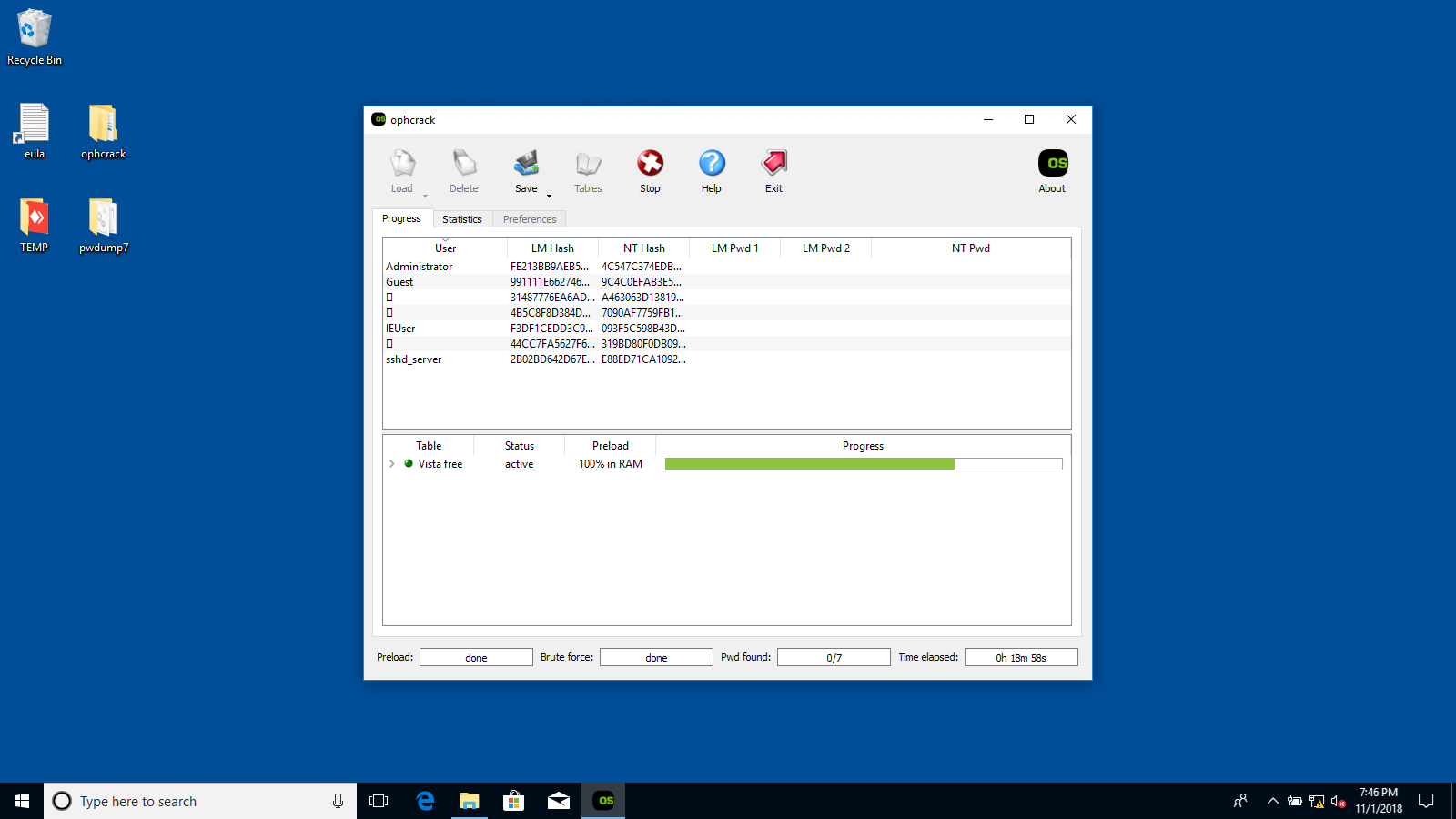The image size is (1456, 819).
Task: Switch to the Progress tab
Action: [x=401, y=218]
